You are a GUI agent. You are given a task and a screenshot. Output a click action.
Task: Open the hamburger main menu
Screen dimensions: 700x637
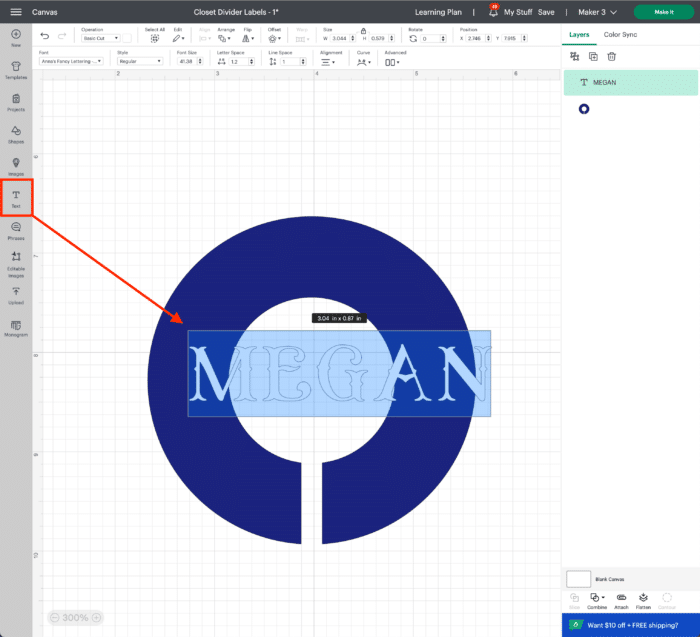[x=16, y=12]
